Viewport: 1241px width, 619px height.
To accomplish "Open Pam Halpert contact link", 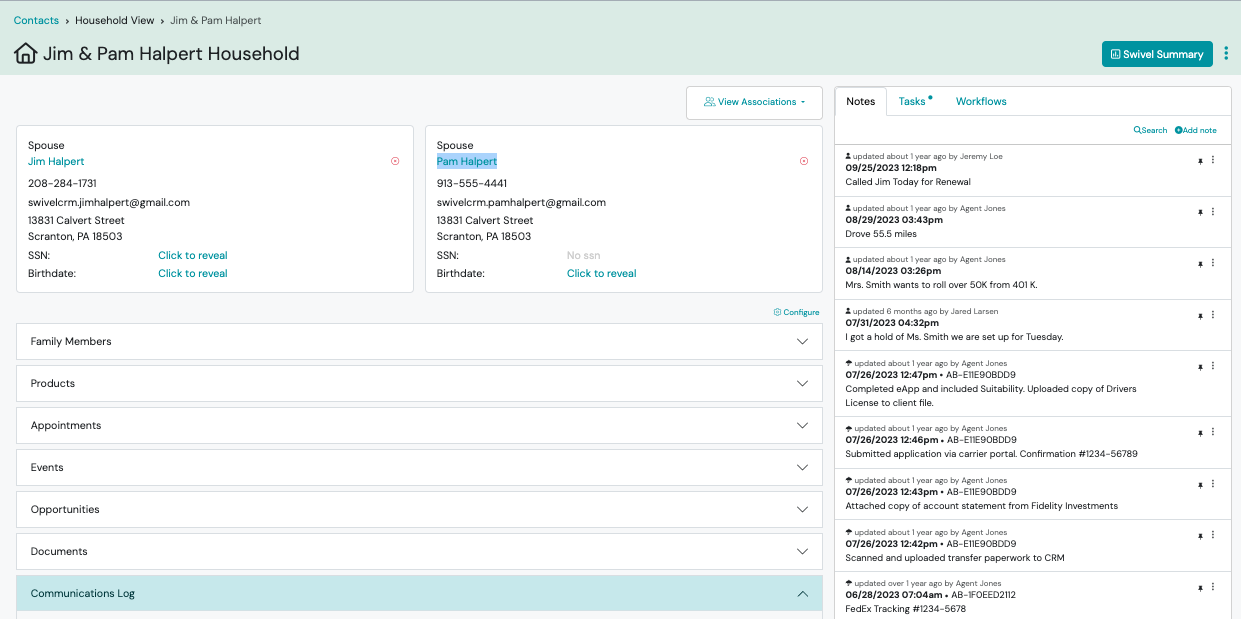I will pos(467,161).
